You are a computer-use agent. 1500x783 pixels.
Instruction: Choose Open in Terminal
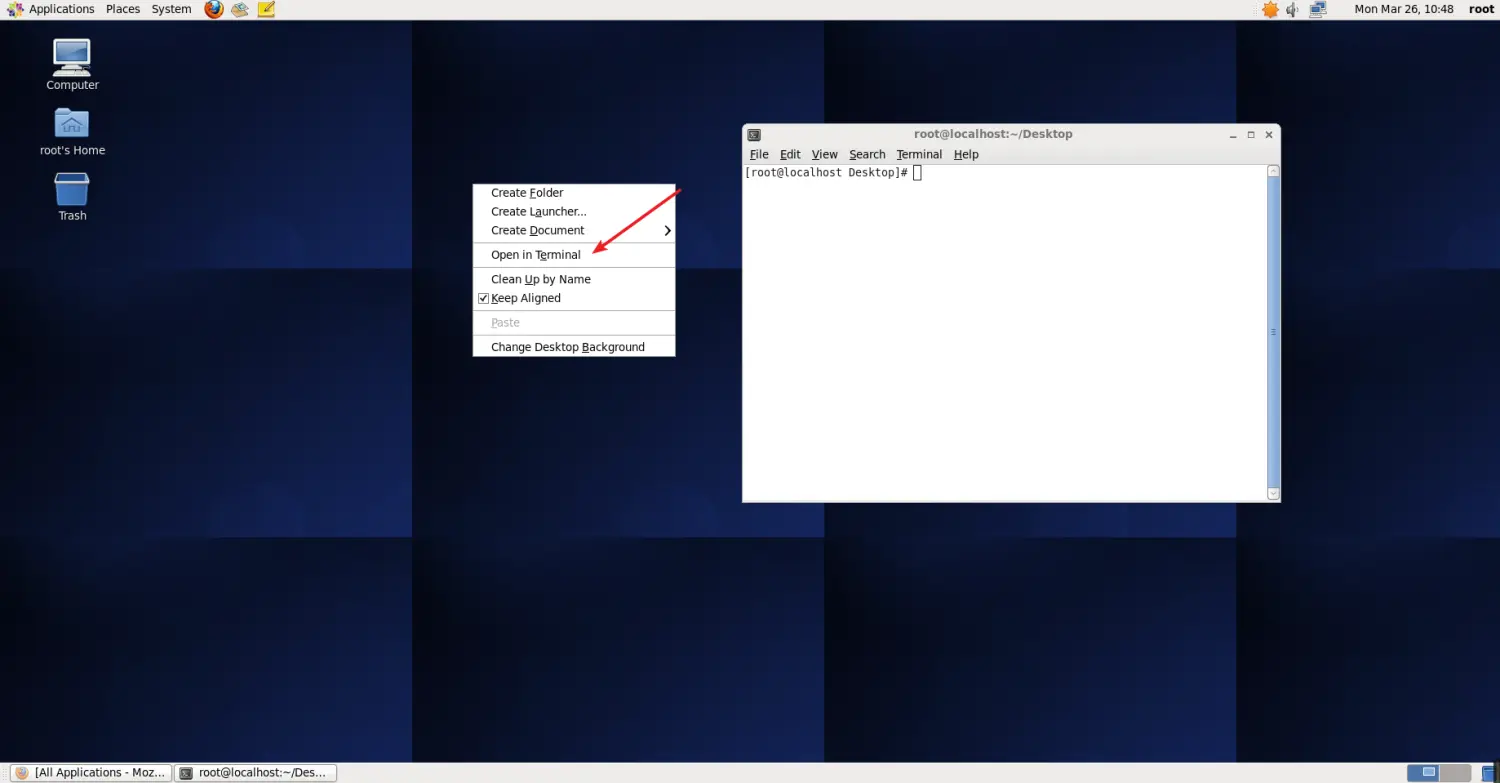coord(574,255)
